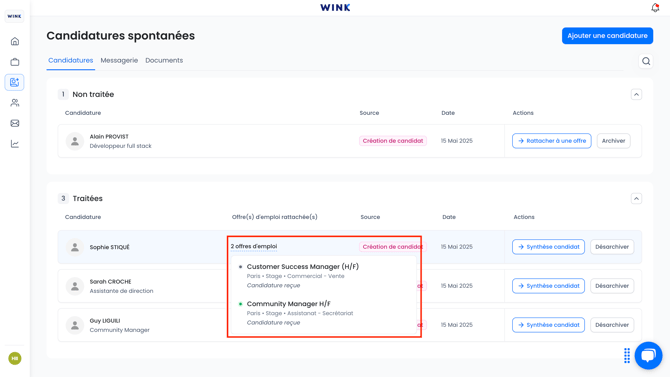Click the dotted grip icon beside chat
Viewport: 670px width, 377px height.
pyautogui.click(x=627, y=355)
